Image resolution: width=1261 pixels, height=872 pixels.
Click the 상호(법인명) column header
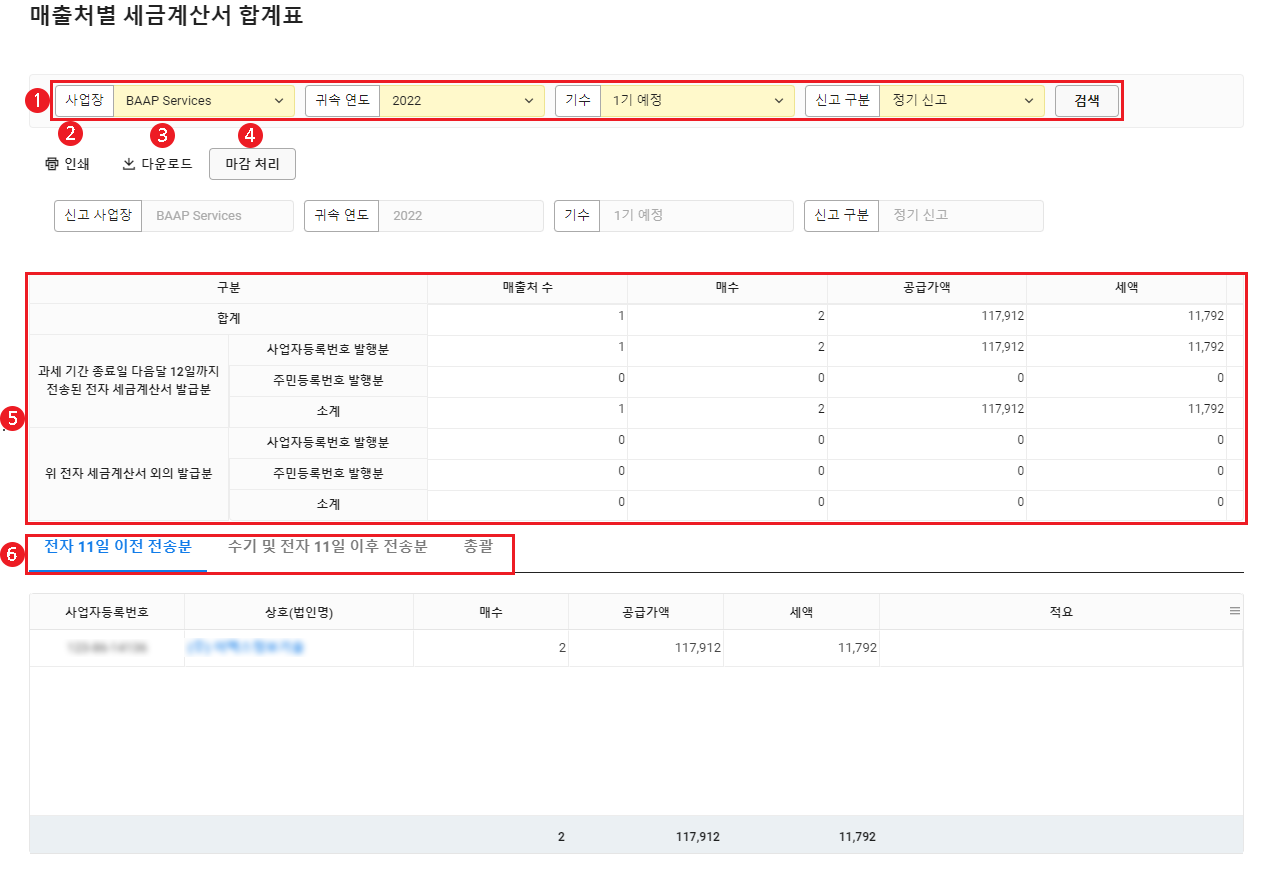click(298, 612)
